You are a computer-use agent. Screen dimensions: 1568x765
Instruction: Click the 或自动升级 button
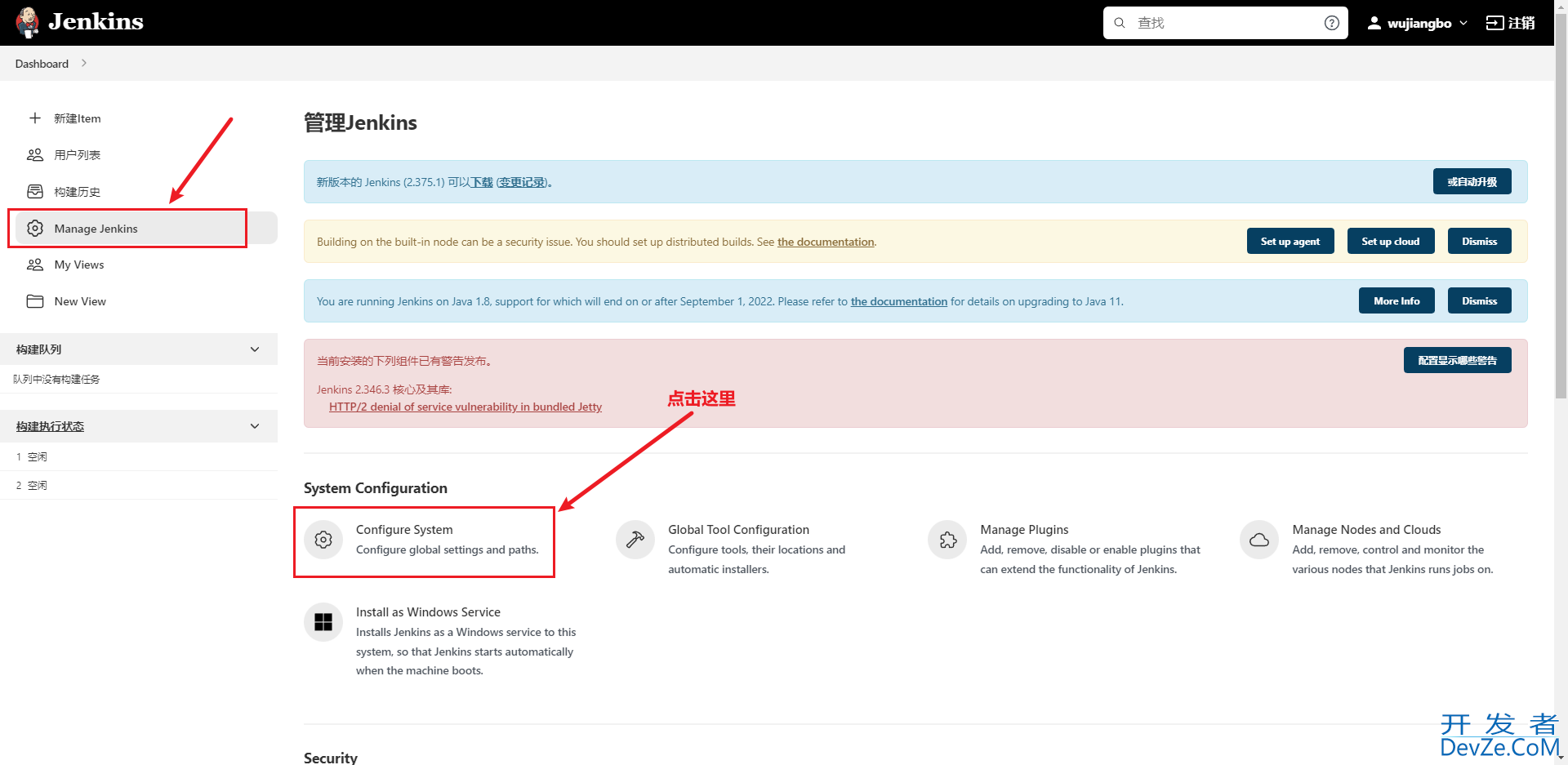coord(1472,181)
